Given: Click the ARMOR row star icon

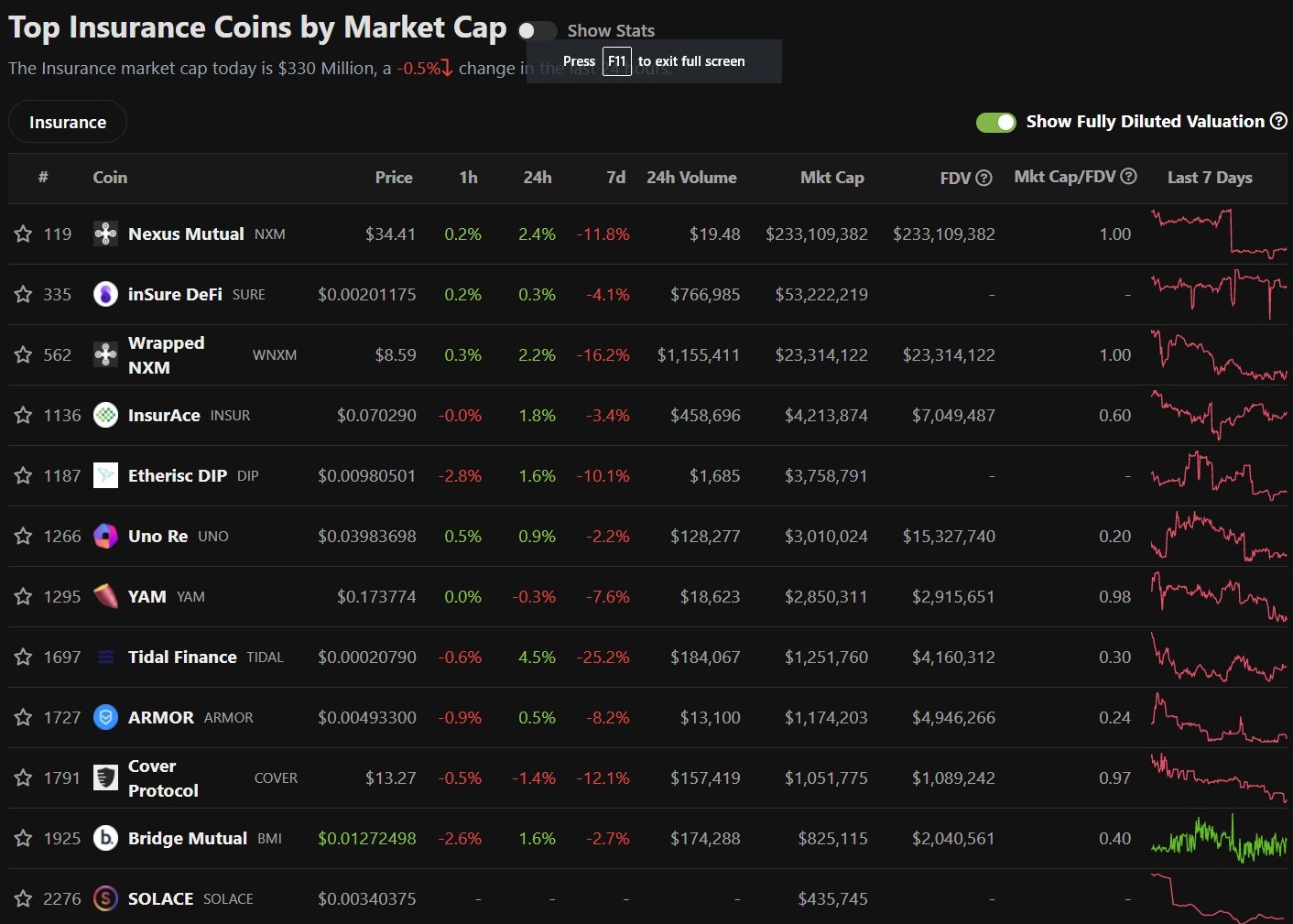Looking at the screenshot, I should (24, 718).
